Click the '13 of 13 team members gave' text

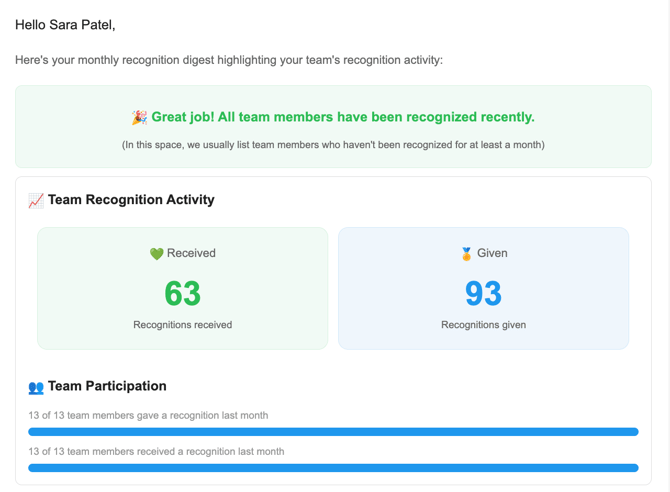pyautogui.click(x=148, y=415)
